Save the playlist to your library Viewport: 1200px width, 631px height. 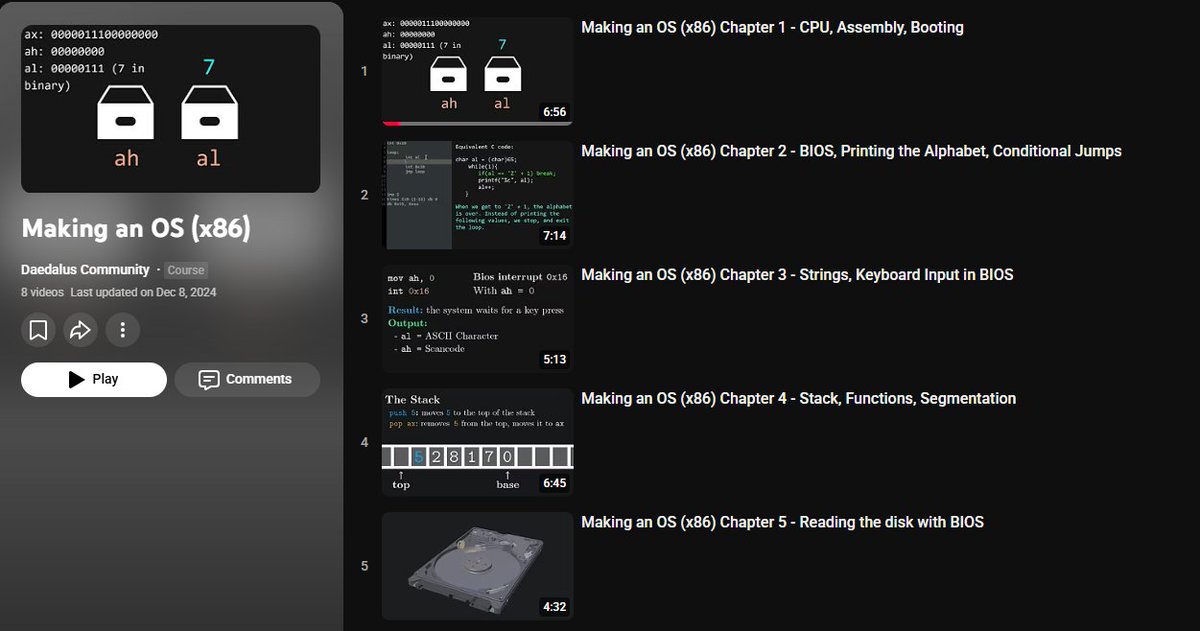(37, 329)
